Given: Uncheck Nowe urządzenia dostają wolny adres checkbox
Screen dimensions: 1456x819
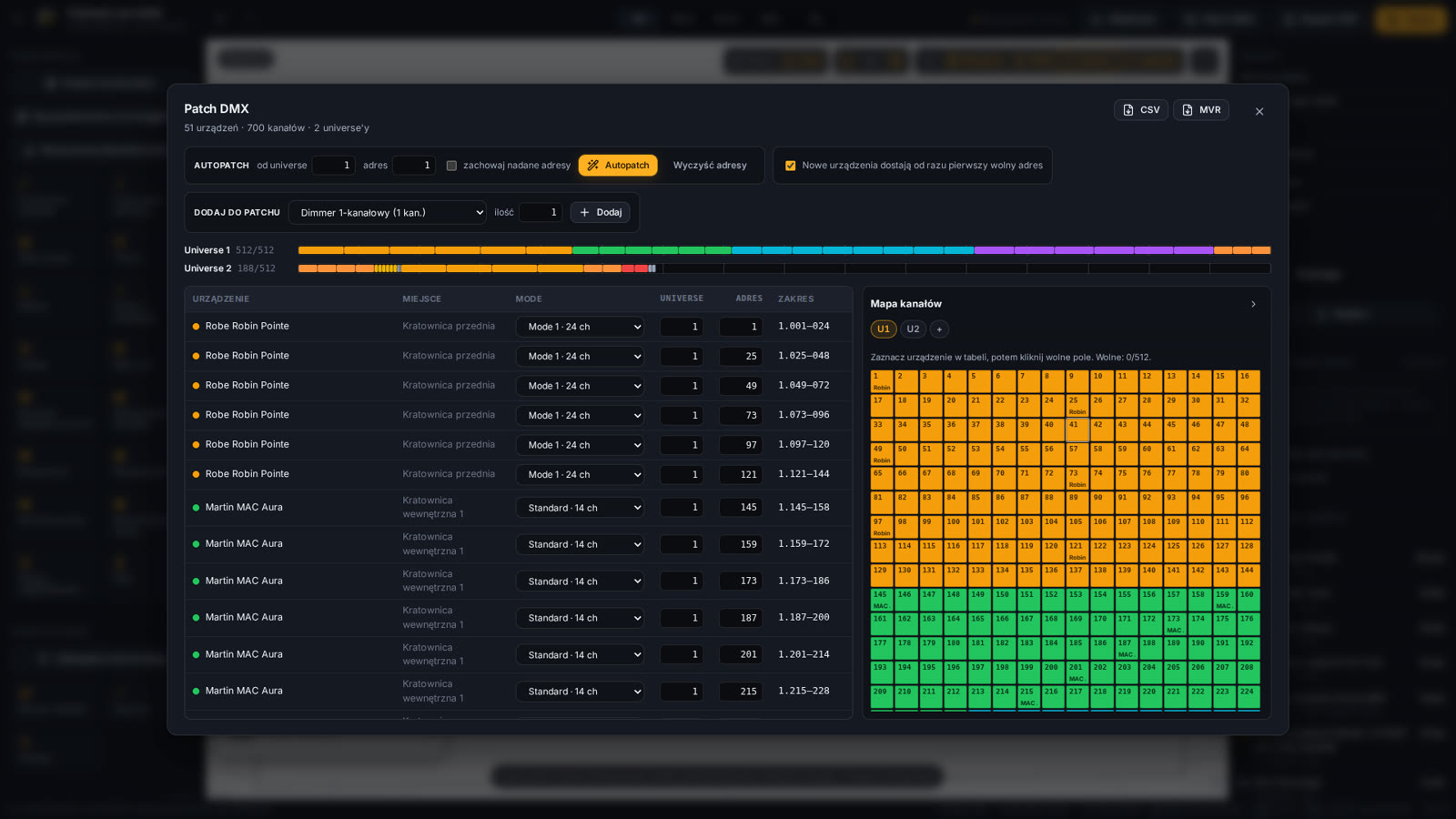Looking at the screenshot, I should (x=790, y=166).
